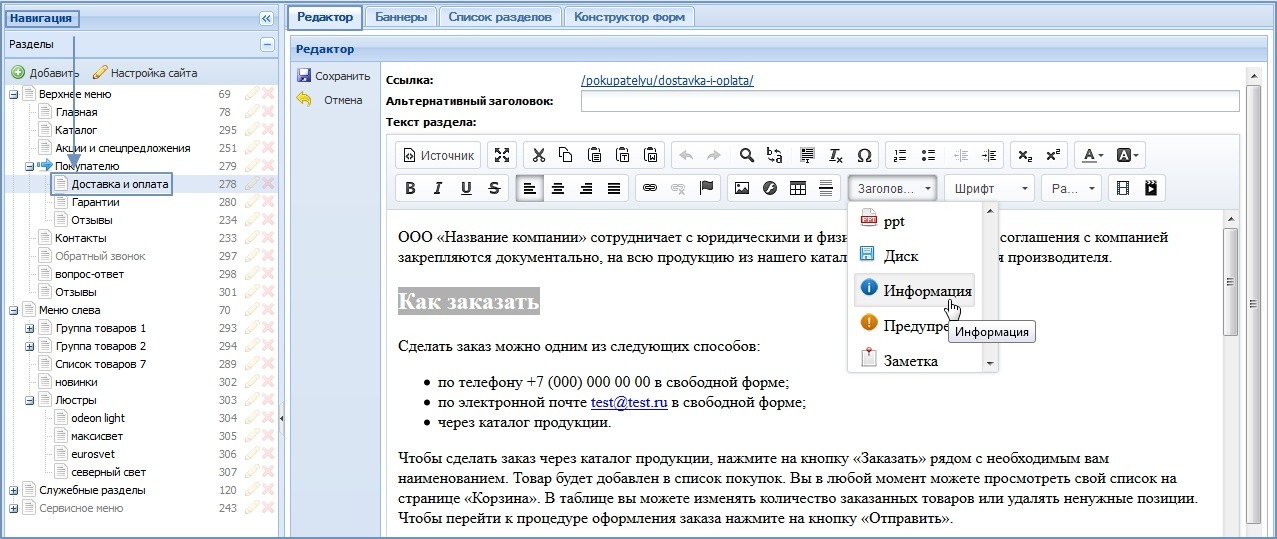Image resolution: width=1277 pixels, height=539 pixels.
Task: Open the /pokupatelyu/dostavka-i-oplata/ link
Action: pos(667,81)
